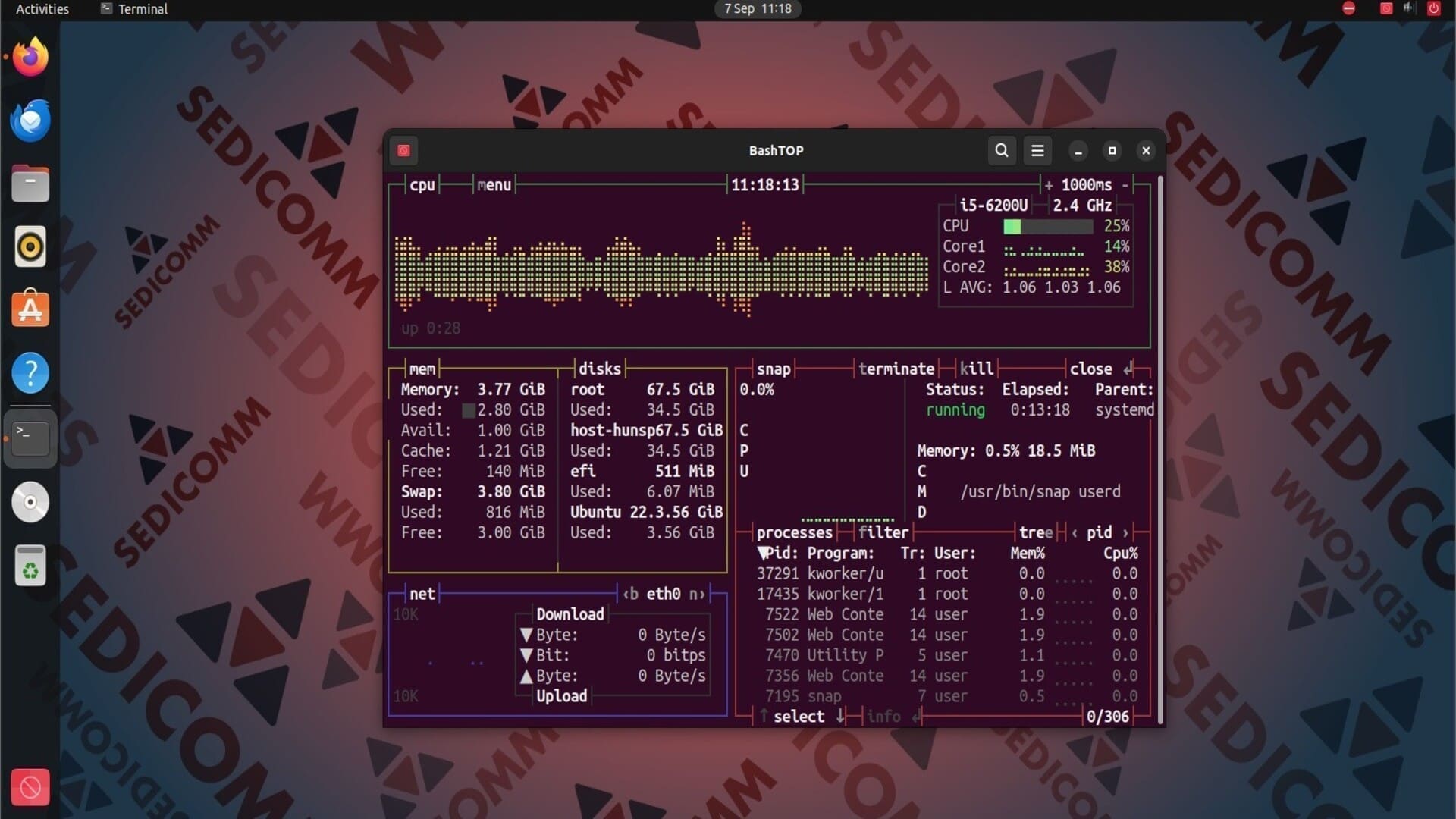This screenshot has height=819, width=1456.
Task: Change process sorting with right arrow
Action: (x=1125, y=532)
